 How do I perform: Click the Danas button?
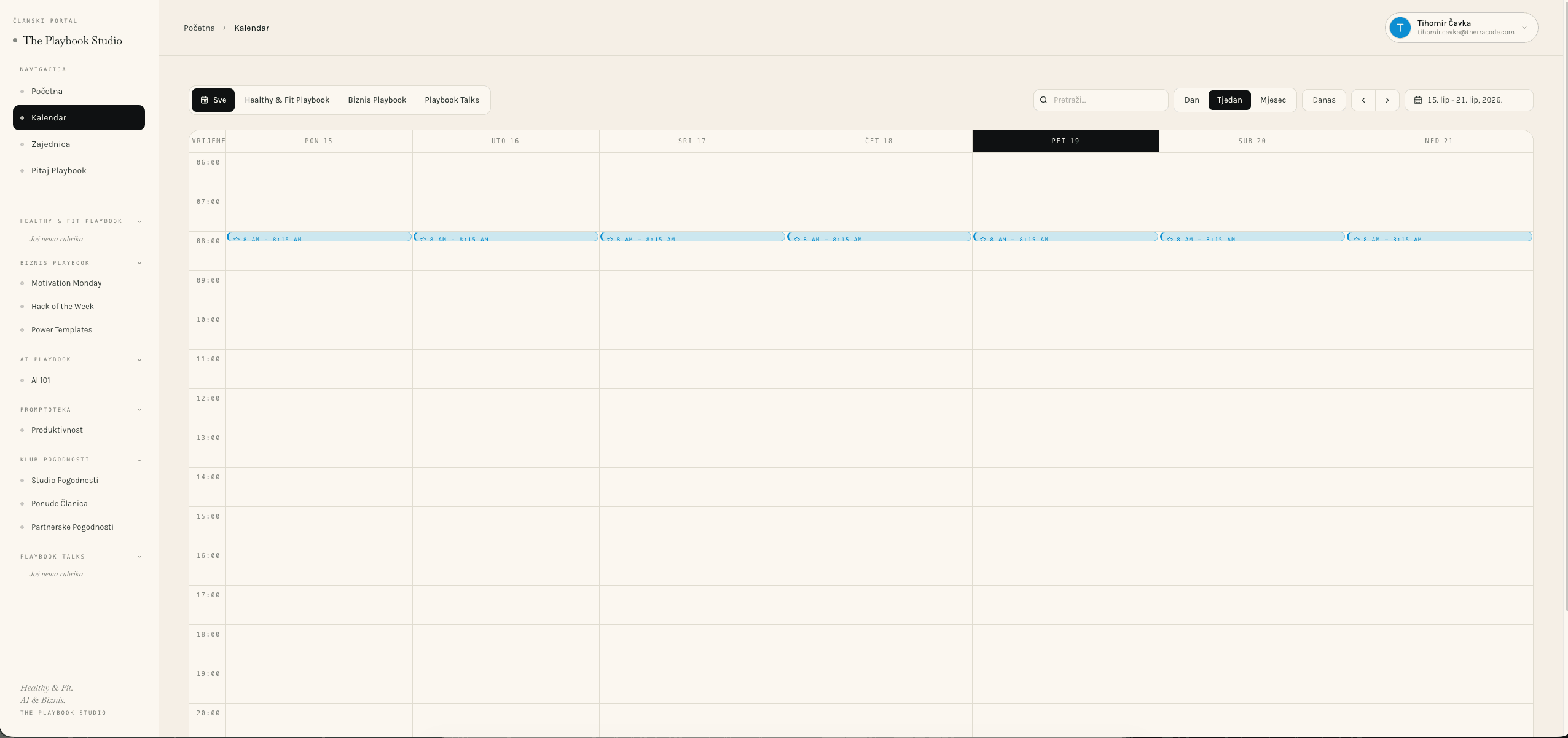1323,100
